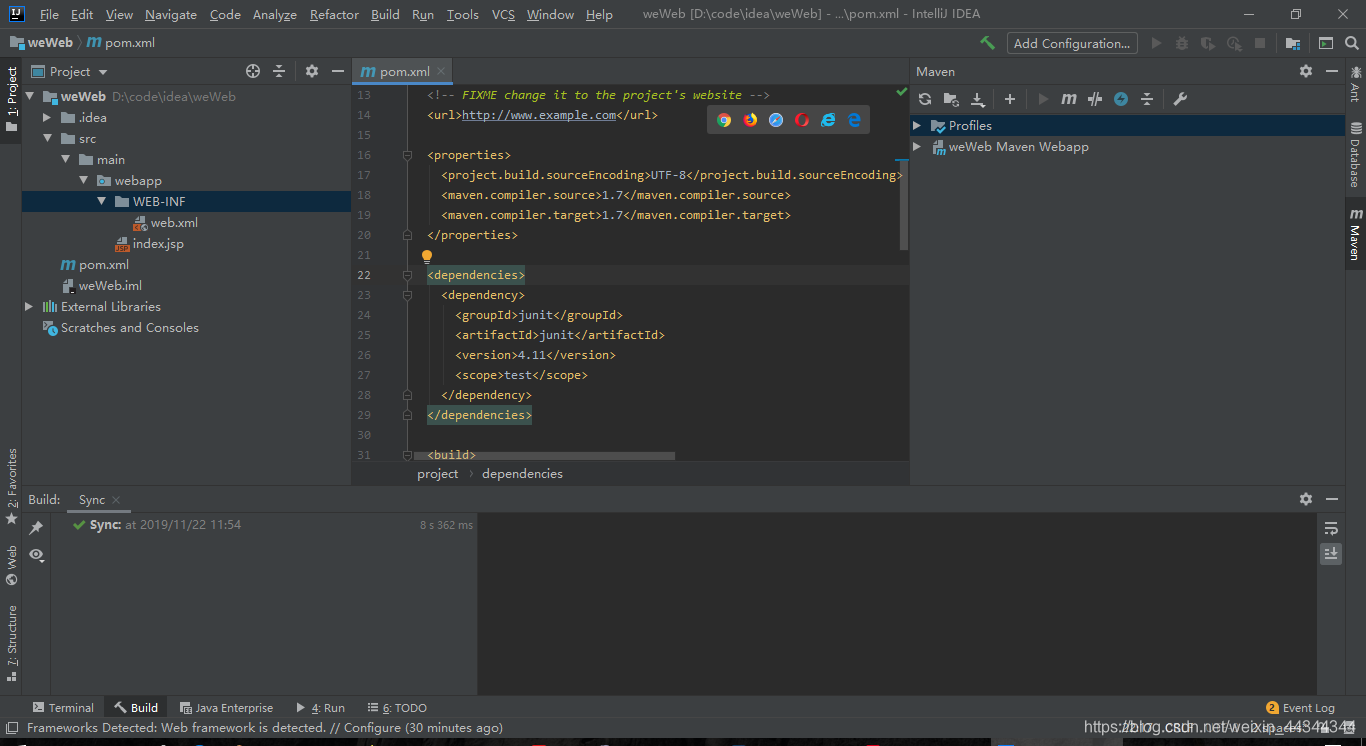The image size is (1366, 746).
Task: Click http://www.example.com link in editor
Action: (539, 115)
